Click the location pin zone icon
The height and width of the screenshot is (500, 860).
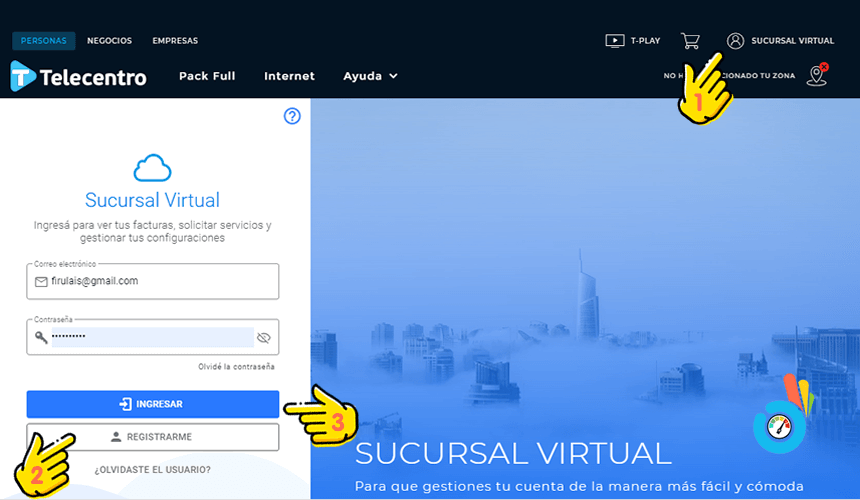click(817, 75)
